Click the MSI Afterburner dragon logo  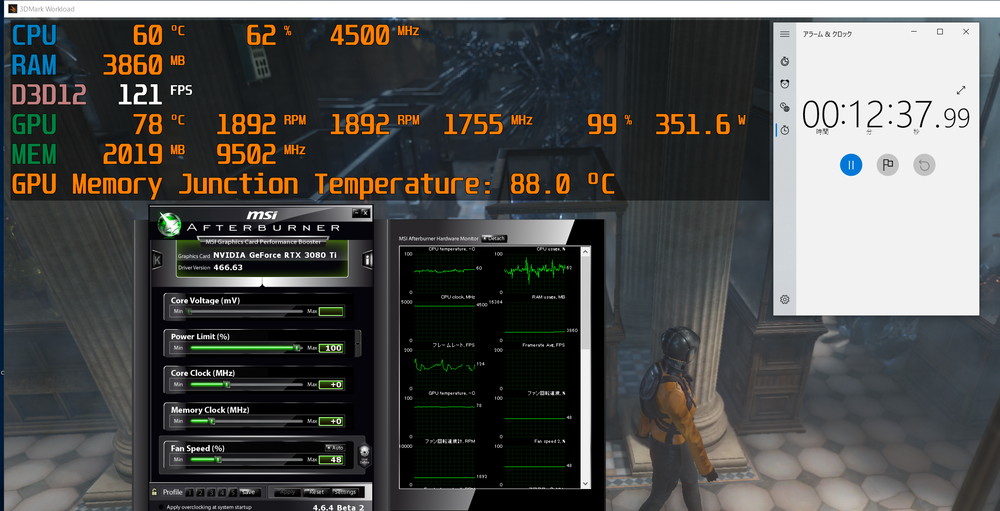pos(170,223)
